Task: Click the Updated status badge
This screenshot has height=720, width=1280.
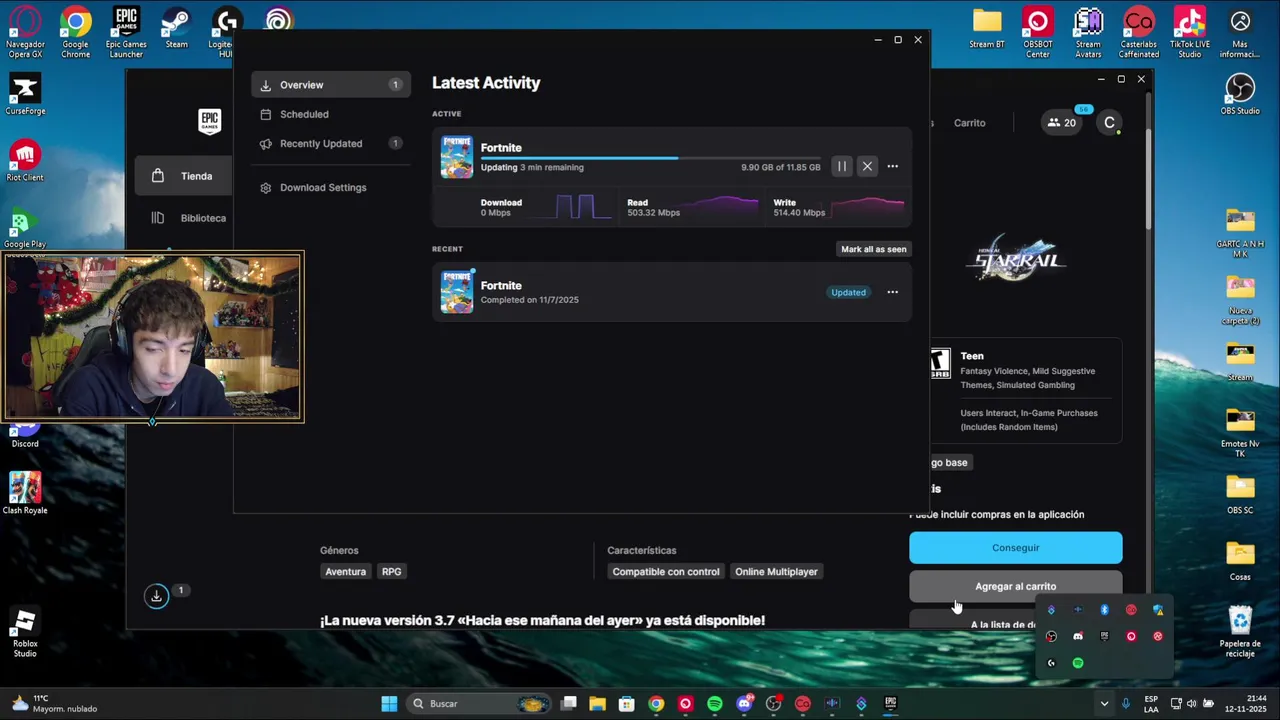Action: pos(848,293)
